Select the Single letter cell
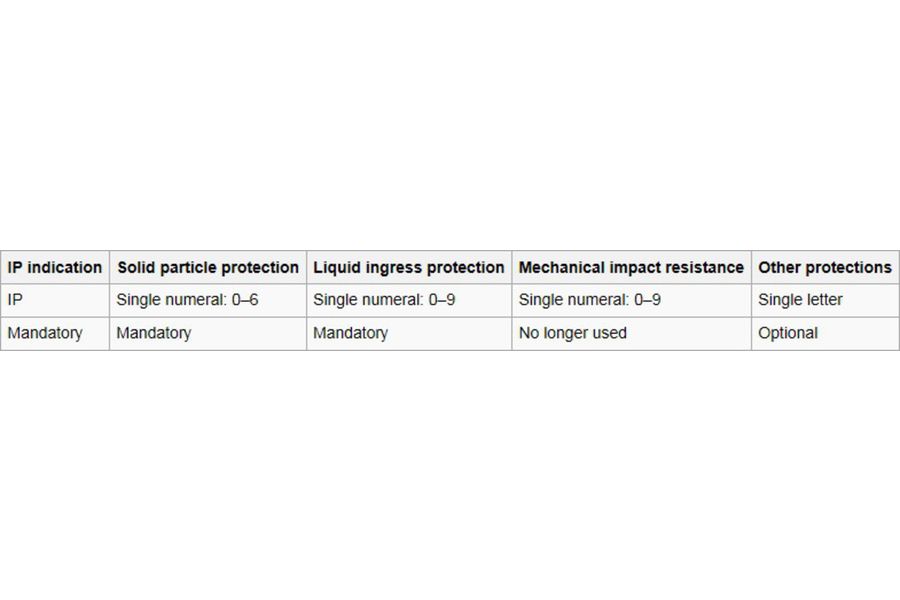 coord(825,300)
